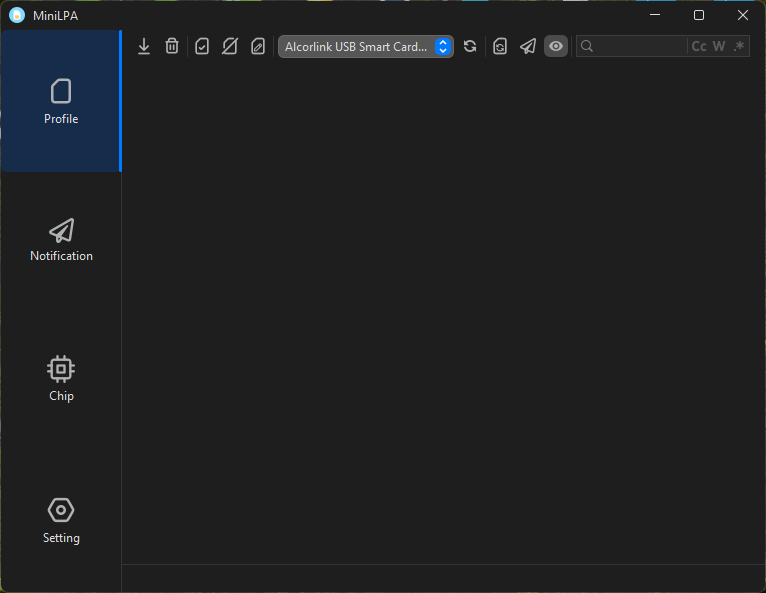
Task: Open the Alcorlink USB Smart Card dropdown
Action: (x=366, y=46)
